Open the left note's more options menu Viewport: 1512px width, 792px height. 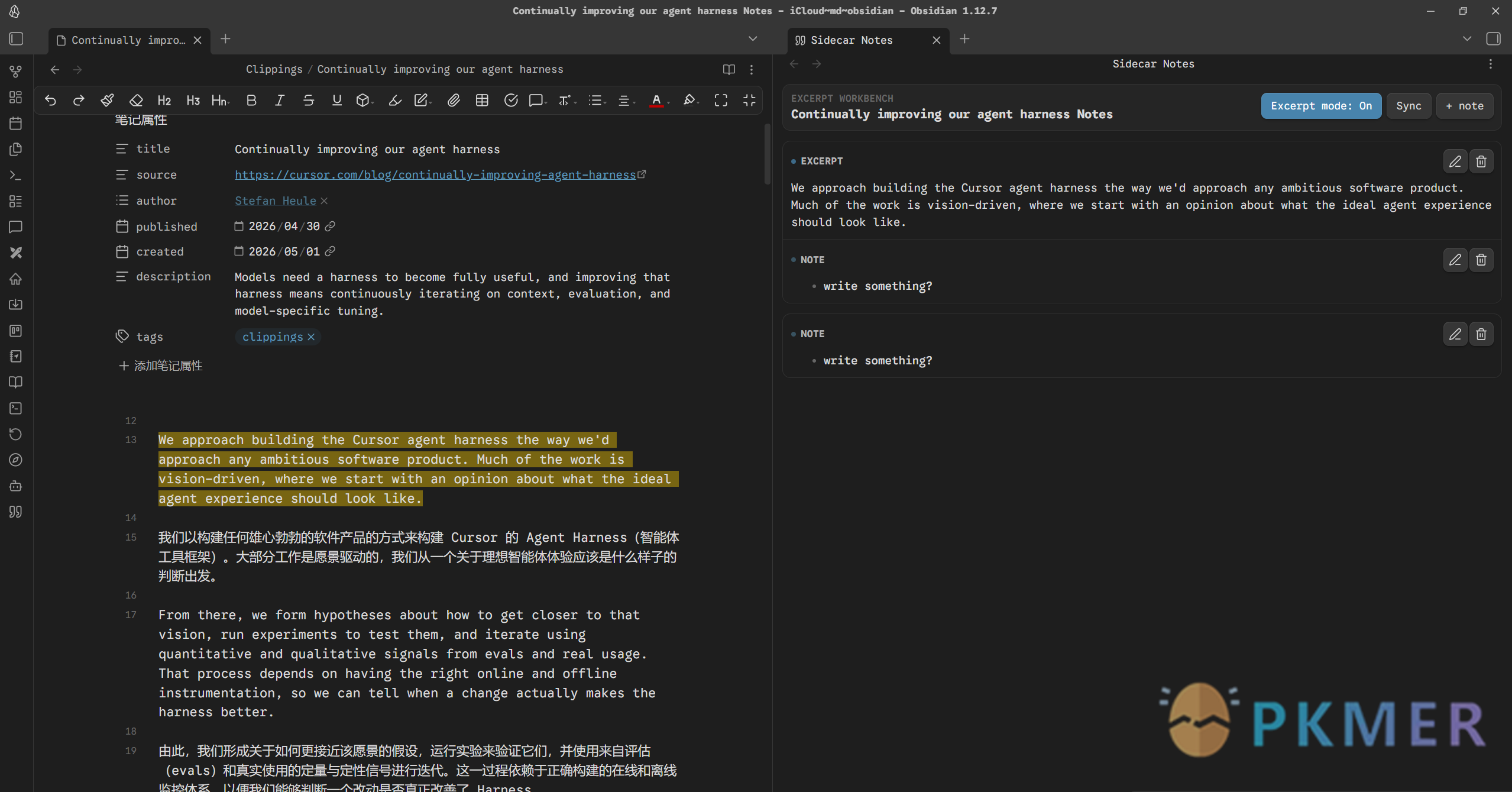click(752, 70)
